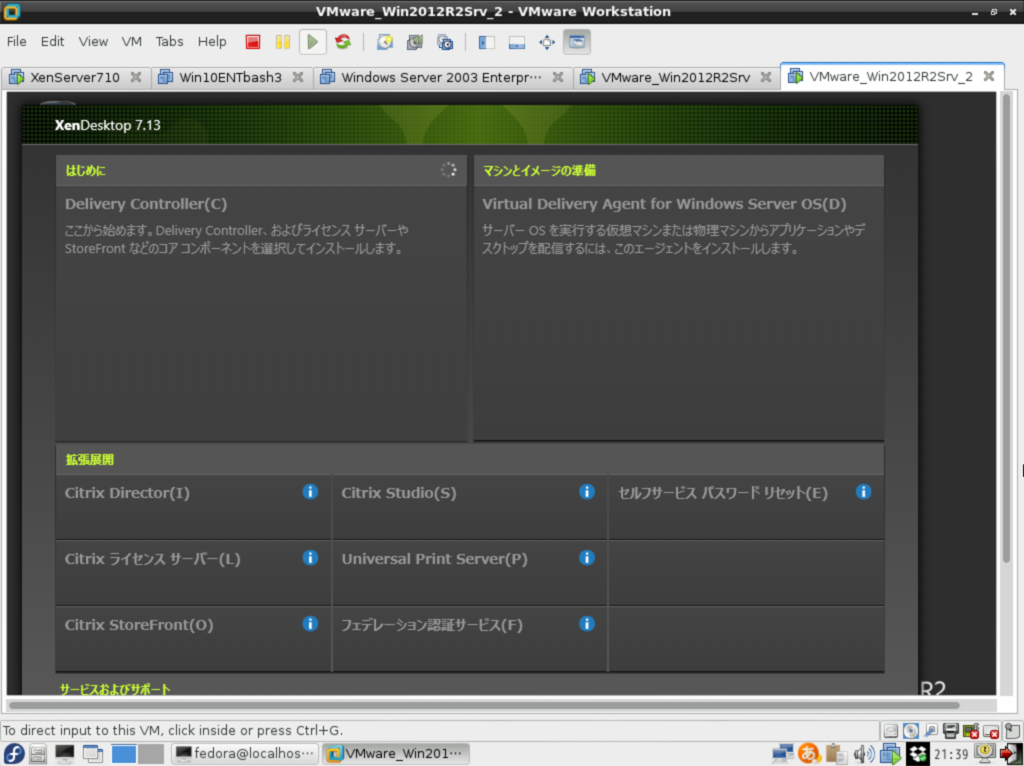Click the disconnected network adapter status icon
The image size is (1024, 766).
(971, 731)
